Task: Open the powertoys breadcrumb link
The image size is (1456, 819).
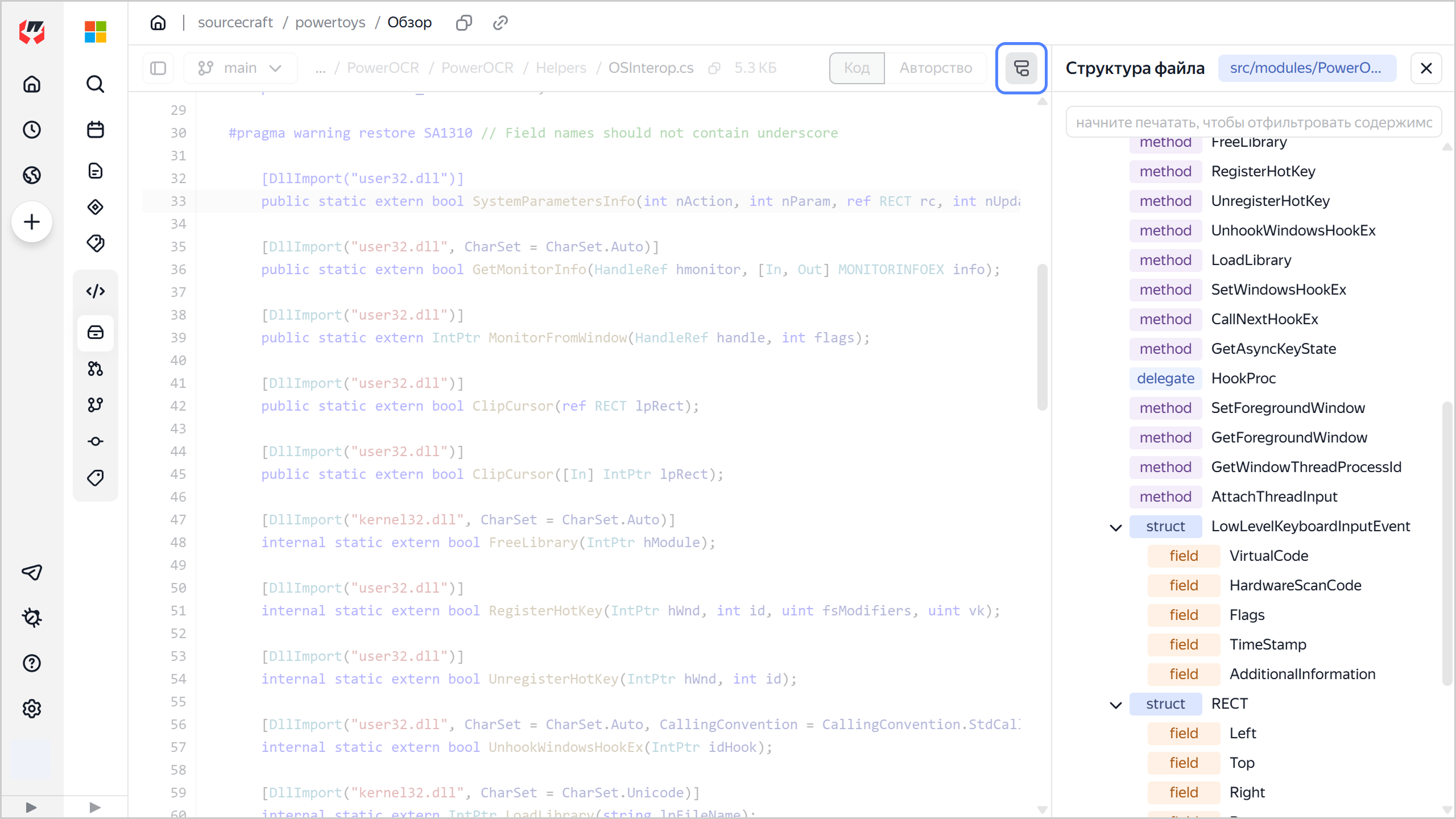Action: [330, 23]
